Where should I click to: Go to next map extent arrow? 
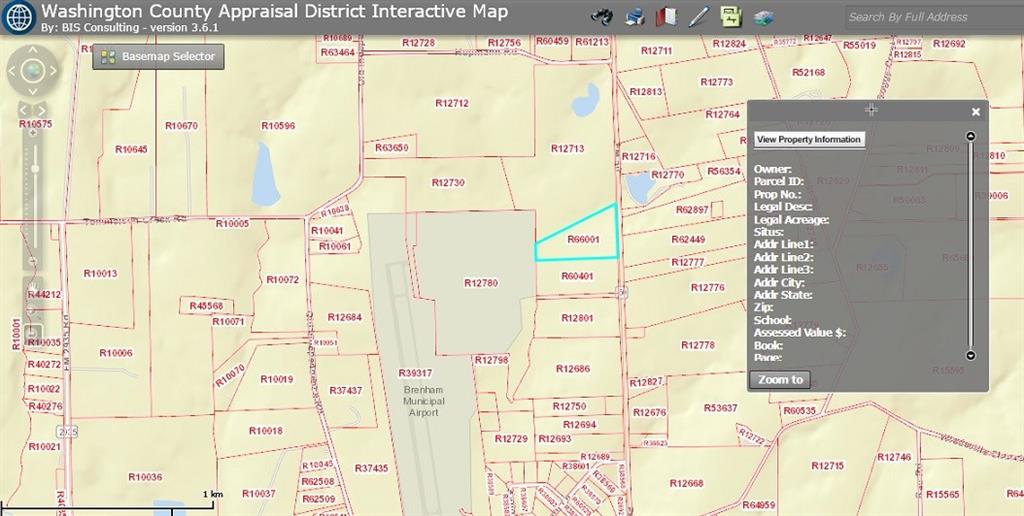tap(41, 109)
